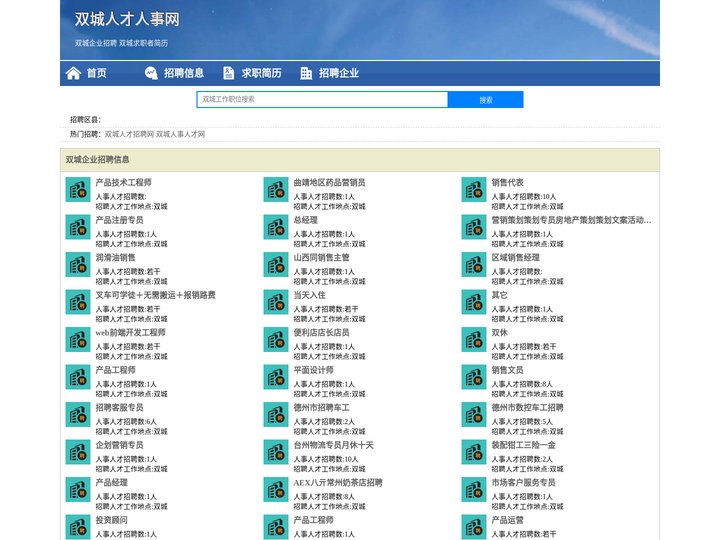Image resolution: width=720 pixels, height=540 pixels.
Task: Click job icon next to 德州市招聘车工
Action: pyautogui.click(x=276, y=415)
